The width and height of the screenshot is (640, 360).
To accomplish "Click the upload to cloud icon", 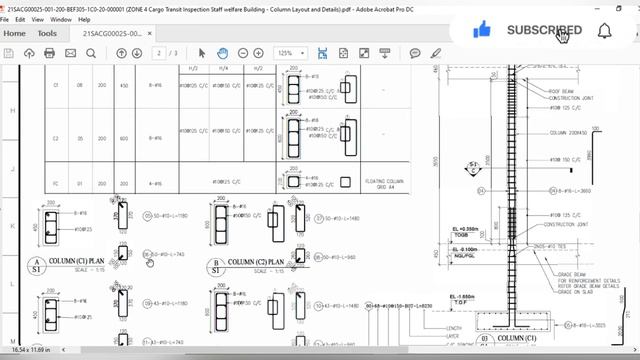I will tap(29, 53).
